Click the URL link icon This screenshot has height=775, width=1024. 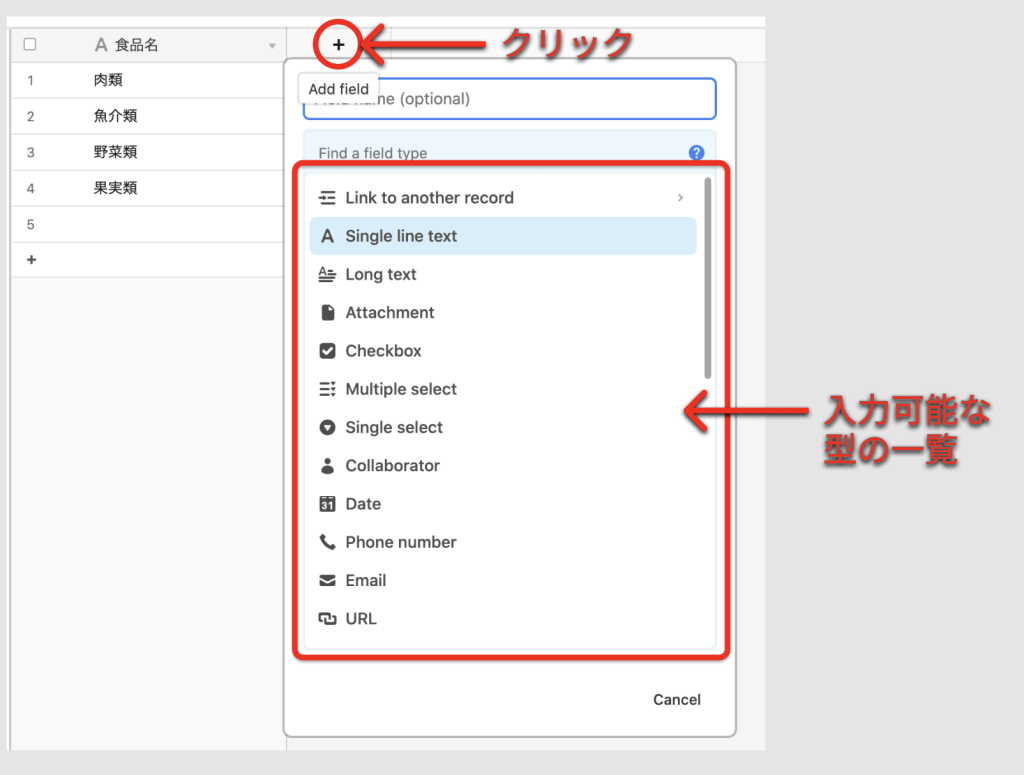(327, 619)
